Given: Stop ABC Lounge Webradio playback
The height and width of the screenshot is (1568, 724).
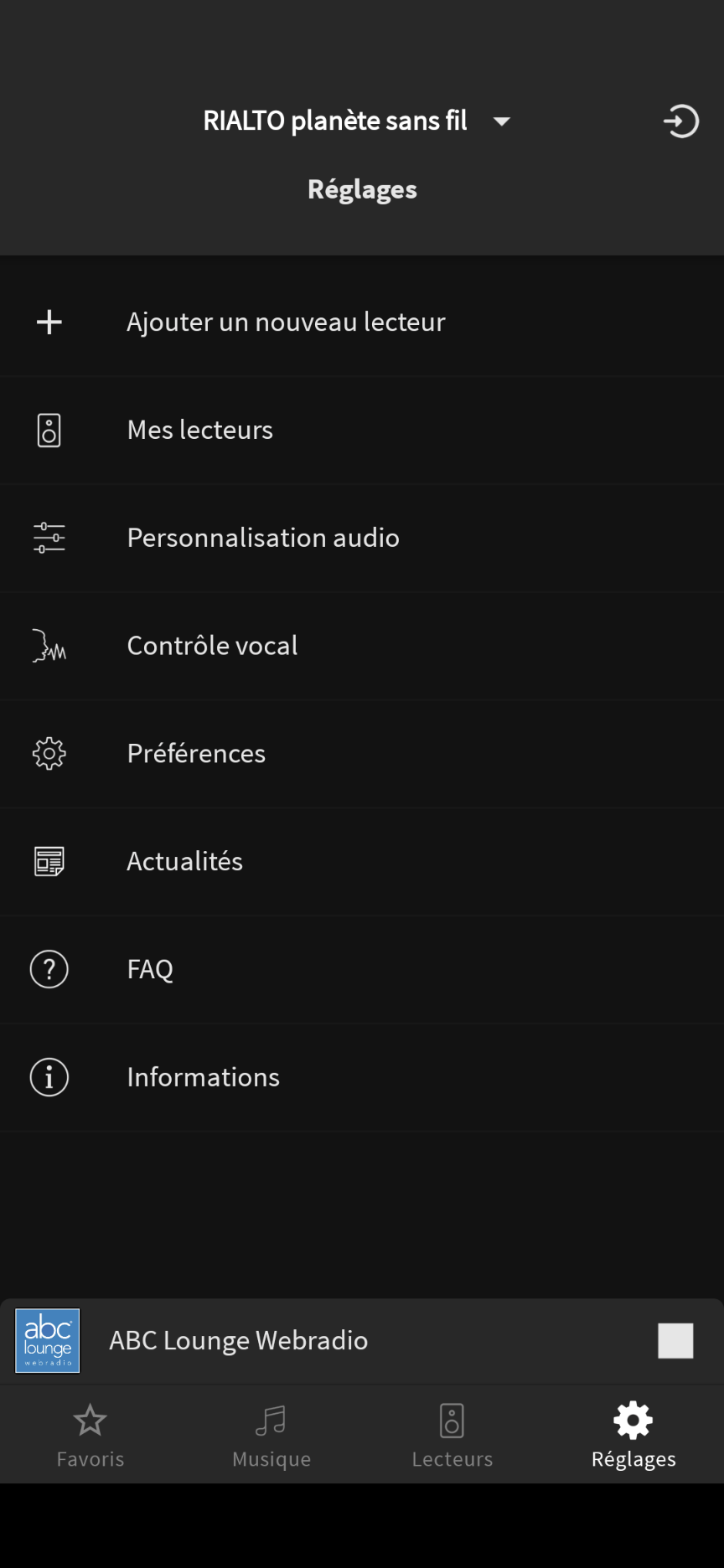Looking at the screenshot, I should click(675, 1340).
